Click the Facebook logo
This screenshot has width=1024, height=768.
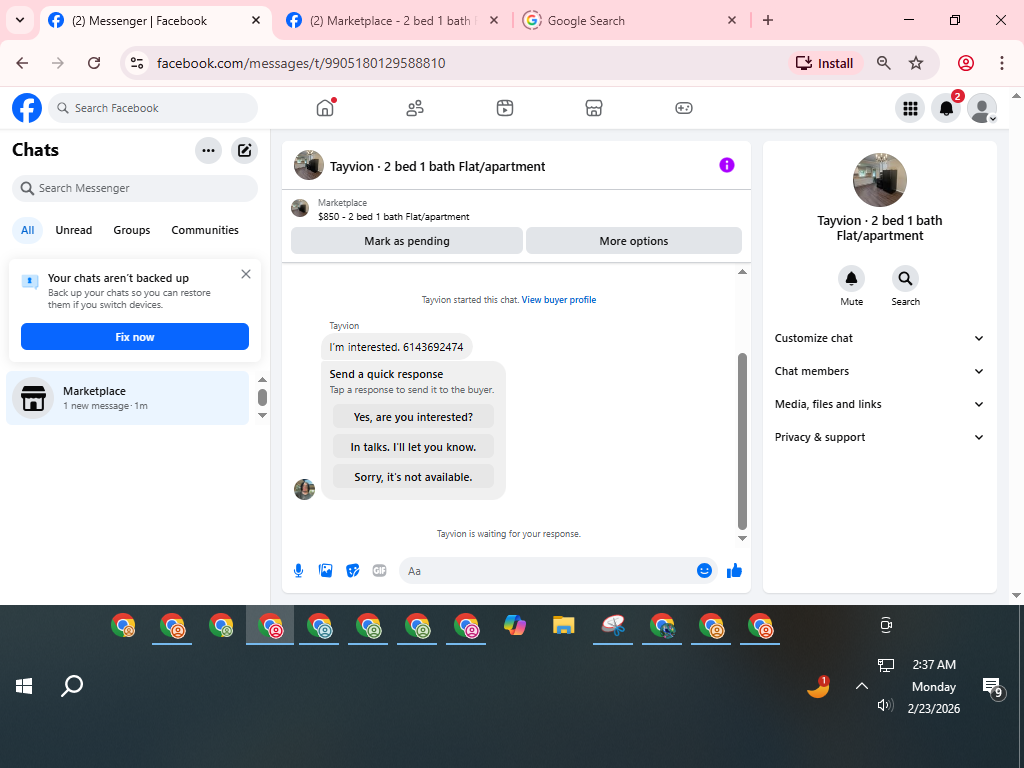tap(27, 108)
